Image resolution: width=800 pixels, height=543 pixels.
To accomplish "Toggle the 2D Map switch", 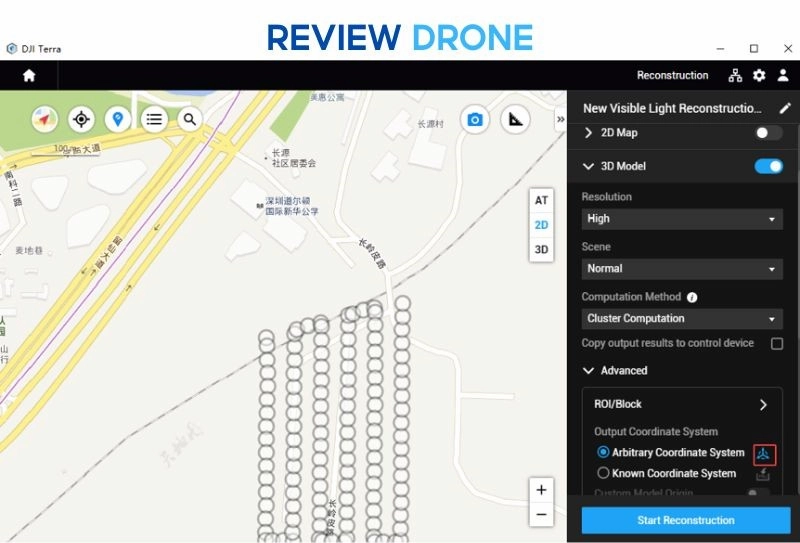I will coord(768,133).
